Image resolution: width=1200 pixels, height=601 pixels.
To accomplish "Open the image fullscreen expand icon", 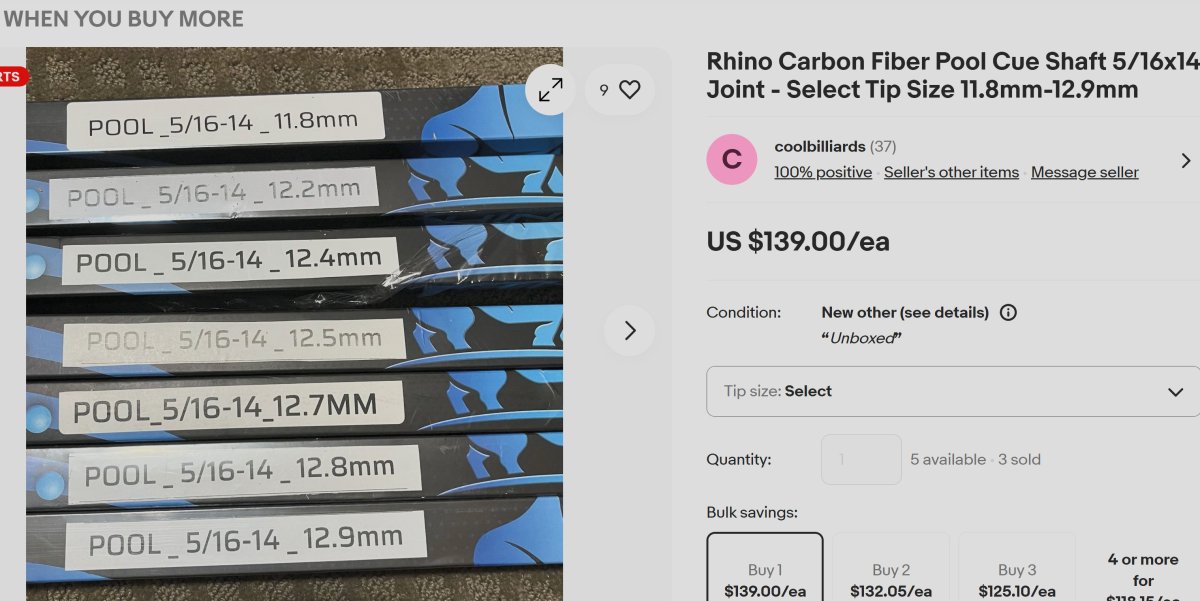I will pyautogui.click(x=548, y=90).
